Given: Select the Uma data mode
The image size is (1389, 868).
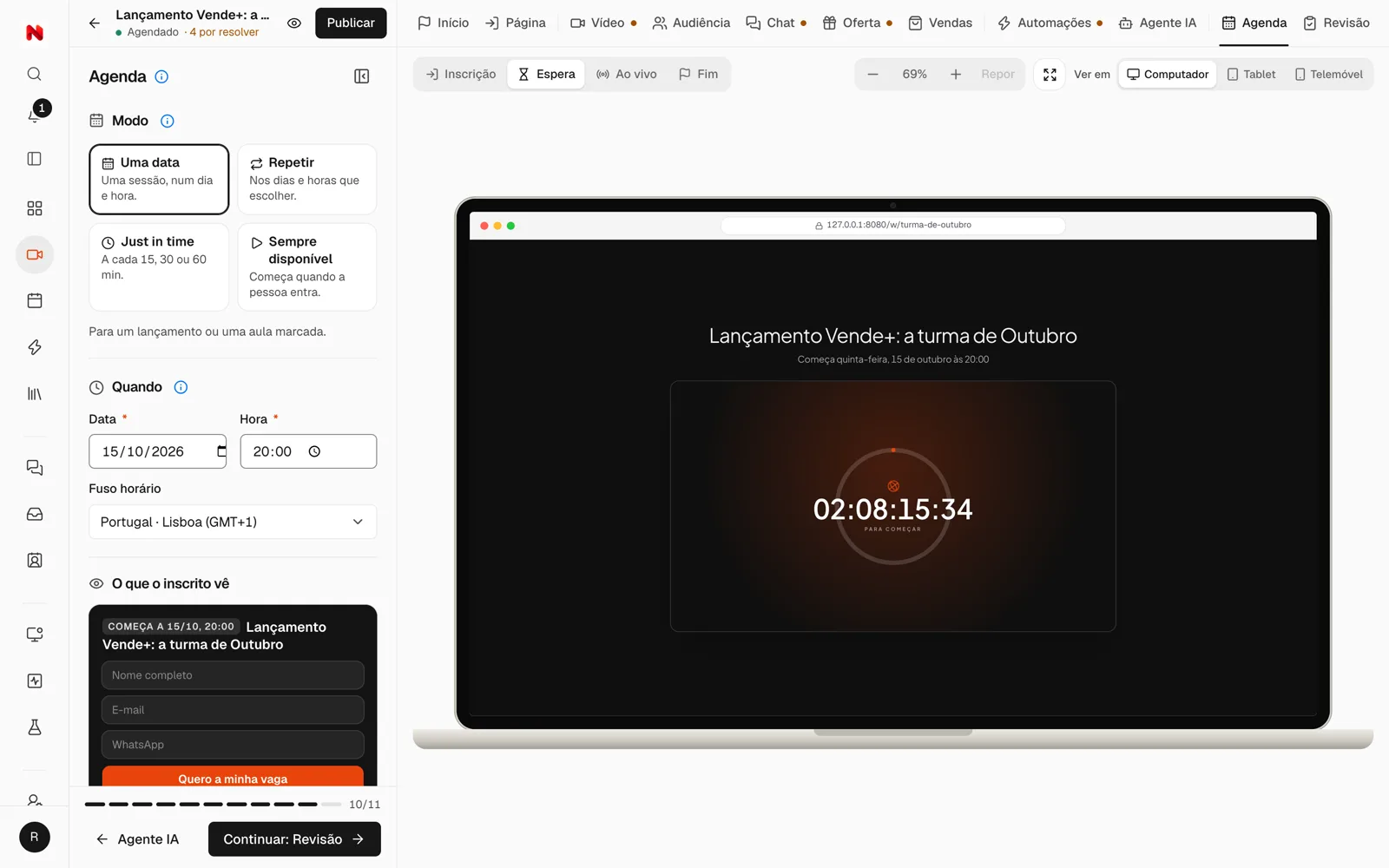Looking at the screenshot, I should tap(159, 179).
